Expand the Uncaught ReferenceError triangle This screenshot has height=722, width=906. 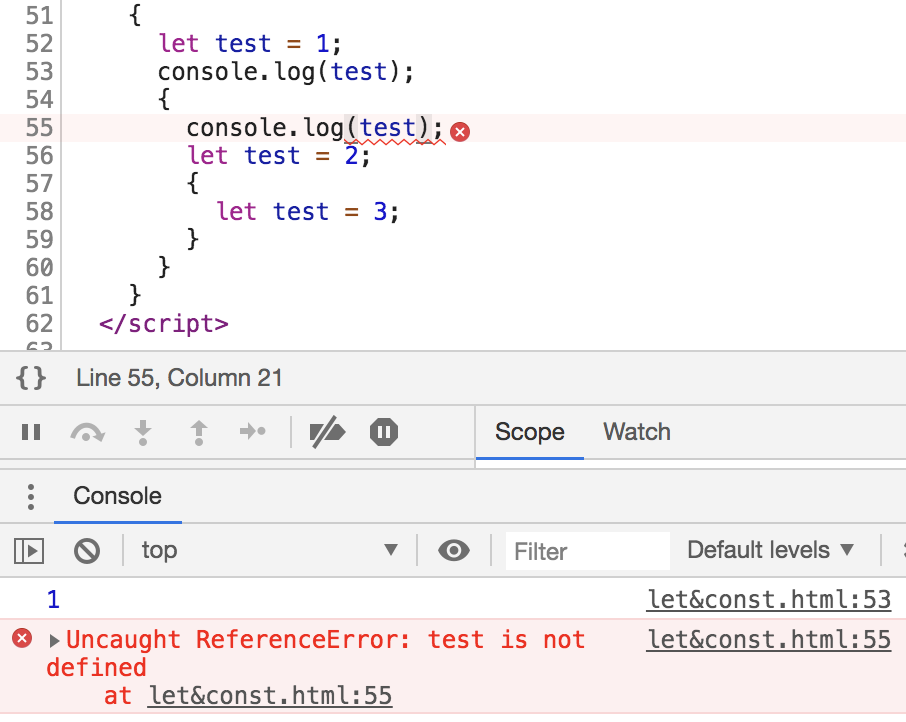(x=54, y=640)
